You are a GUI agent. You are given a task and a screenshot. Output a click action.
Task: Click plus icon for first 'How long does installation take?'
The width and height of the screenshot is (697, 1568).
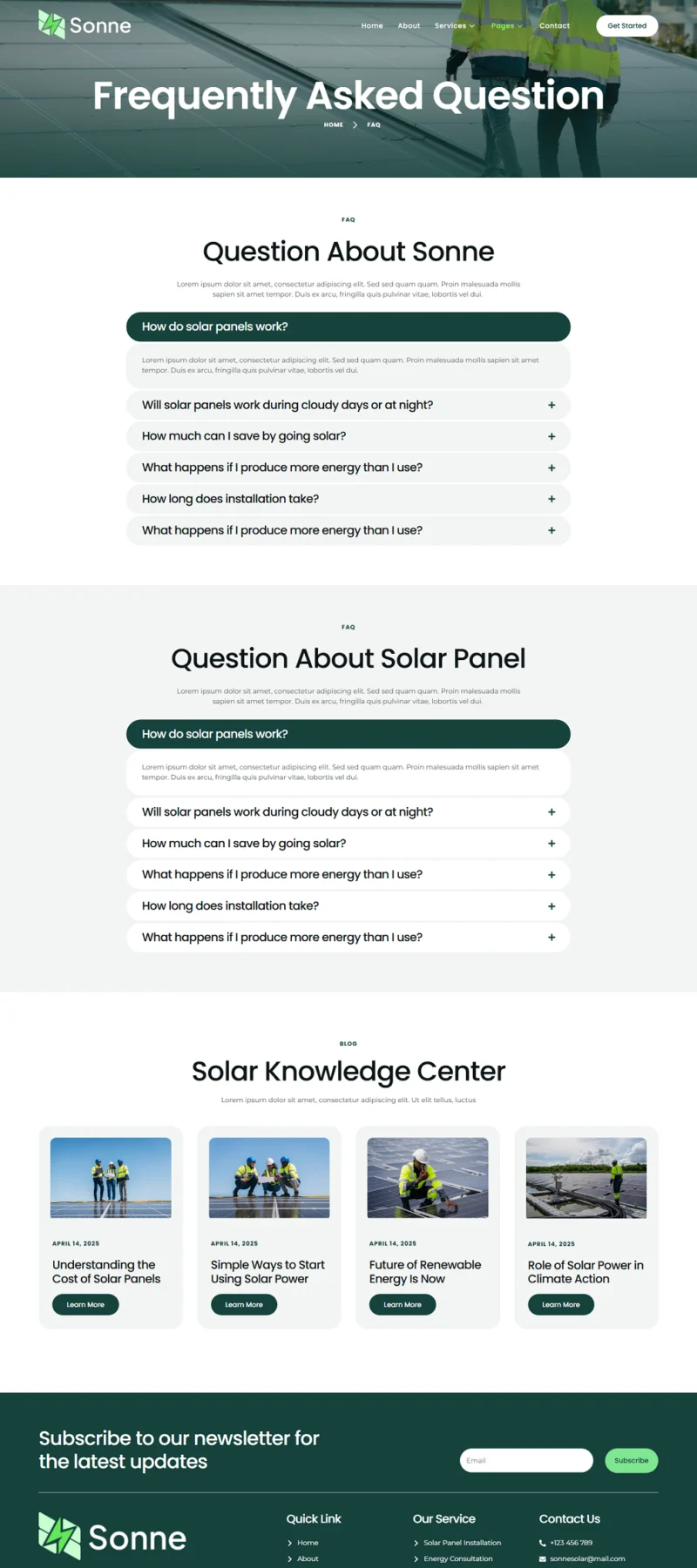coord(552,499)
